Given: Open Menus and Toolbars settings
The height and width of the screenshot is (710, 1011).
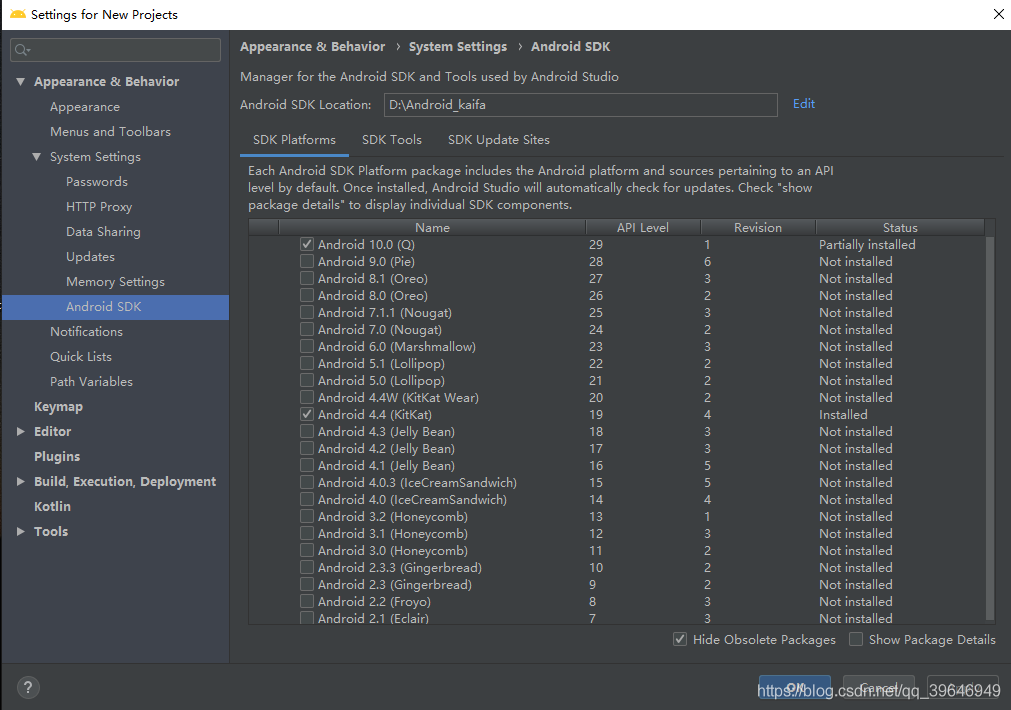Looking at the screenshot, I should [110, 132].
